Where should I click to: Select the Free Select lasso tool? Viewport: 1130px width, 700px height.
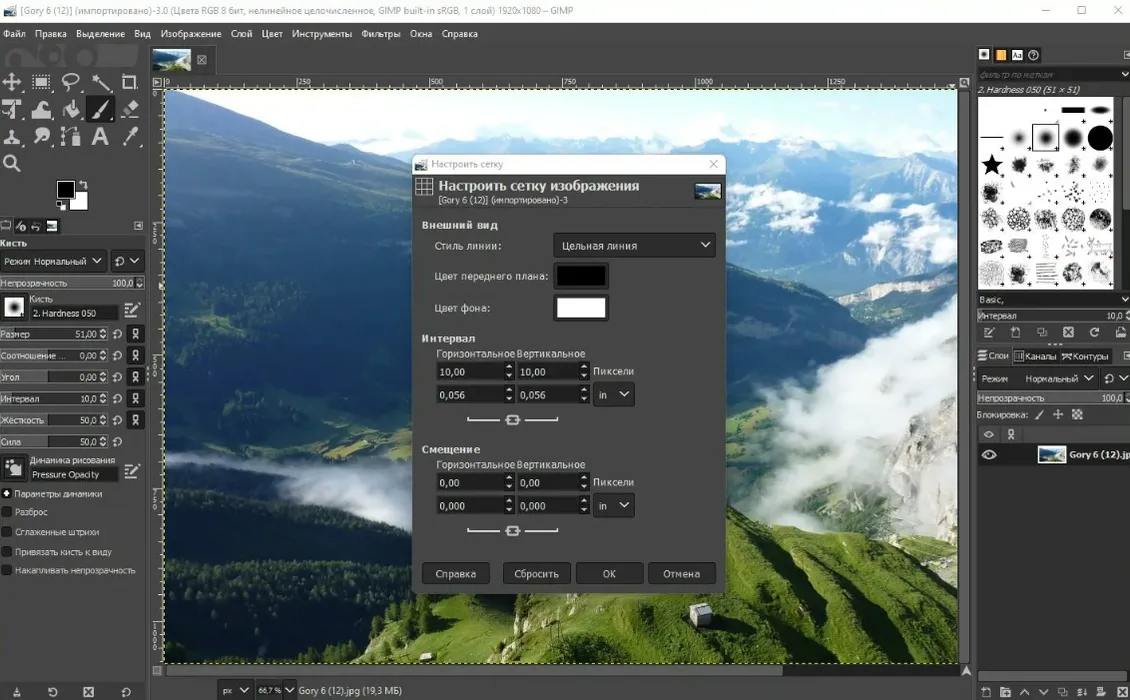click(71, 82)
